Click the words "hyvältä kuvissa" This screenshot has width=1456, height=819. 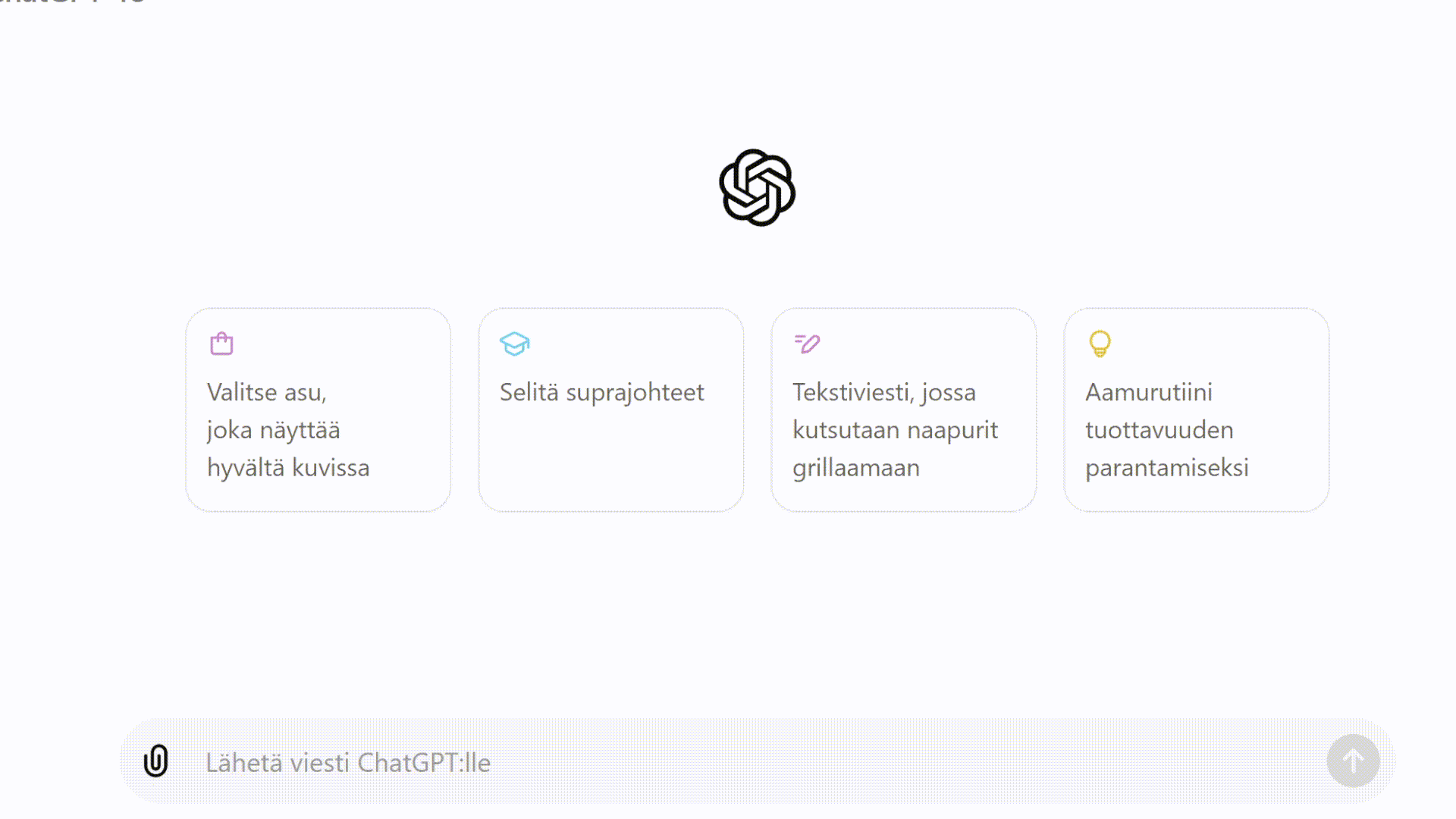click(x=288, y=468)
